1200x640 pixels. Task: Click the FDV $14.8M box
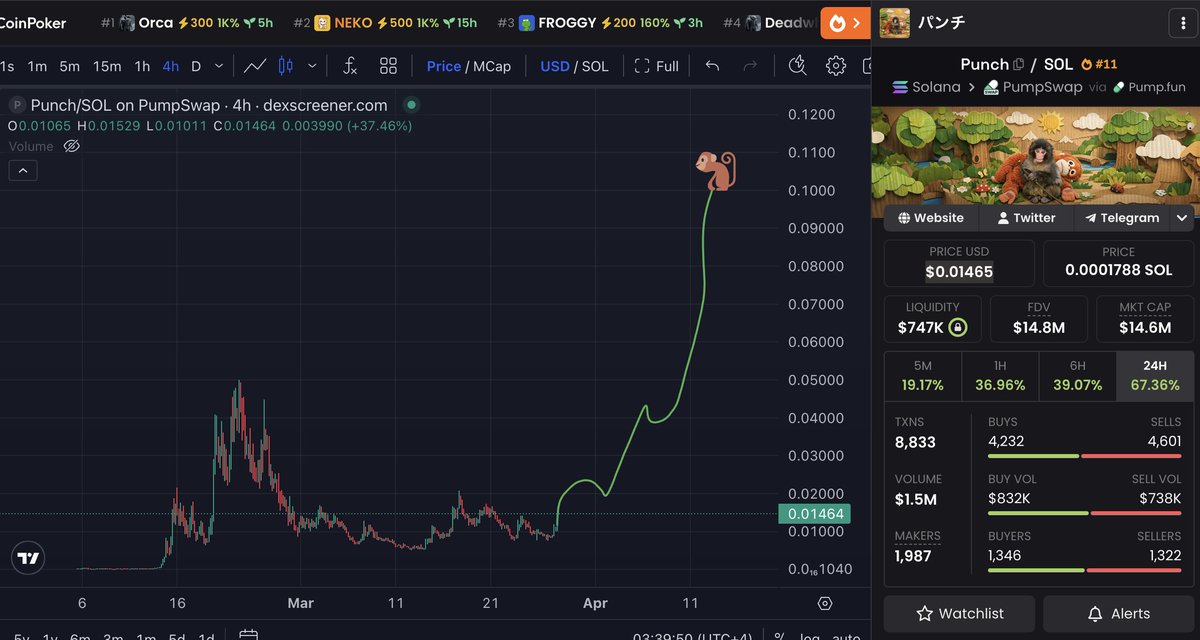click(1038, 319)
